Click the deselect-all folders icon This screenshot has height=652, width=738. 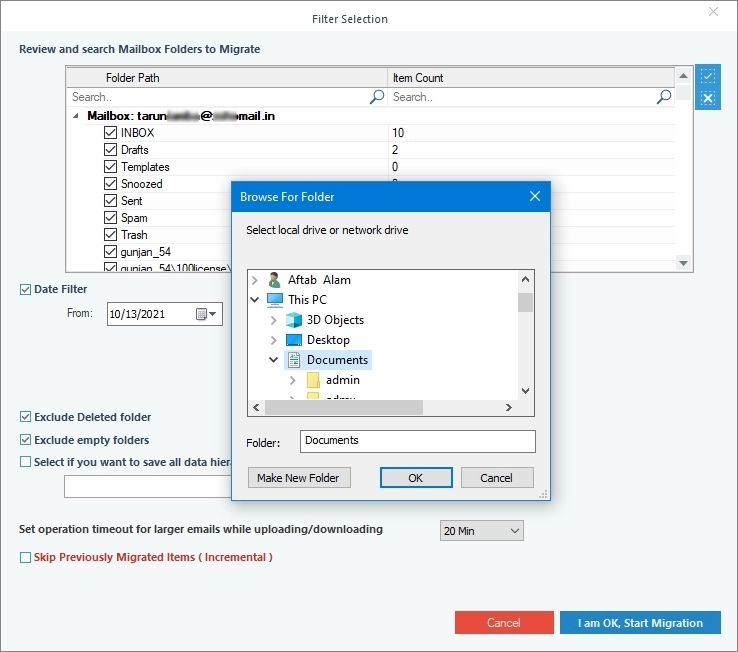pos(707,98)
